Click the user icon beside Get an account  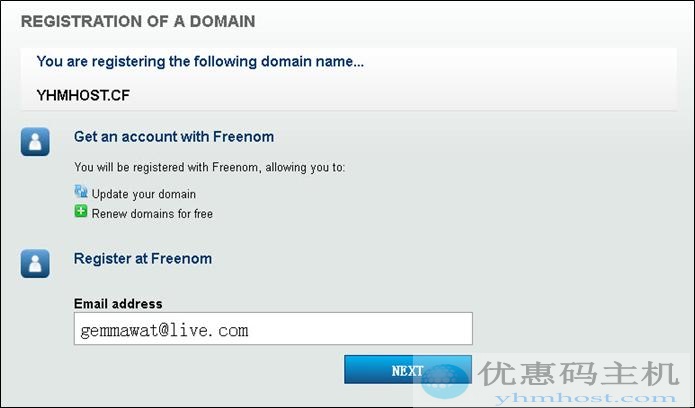(x=35, y=141)
